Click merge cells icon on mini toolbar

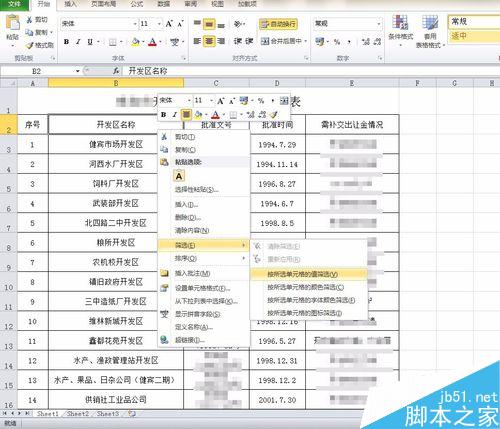[284, 100]
